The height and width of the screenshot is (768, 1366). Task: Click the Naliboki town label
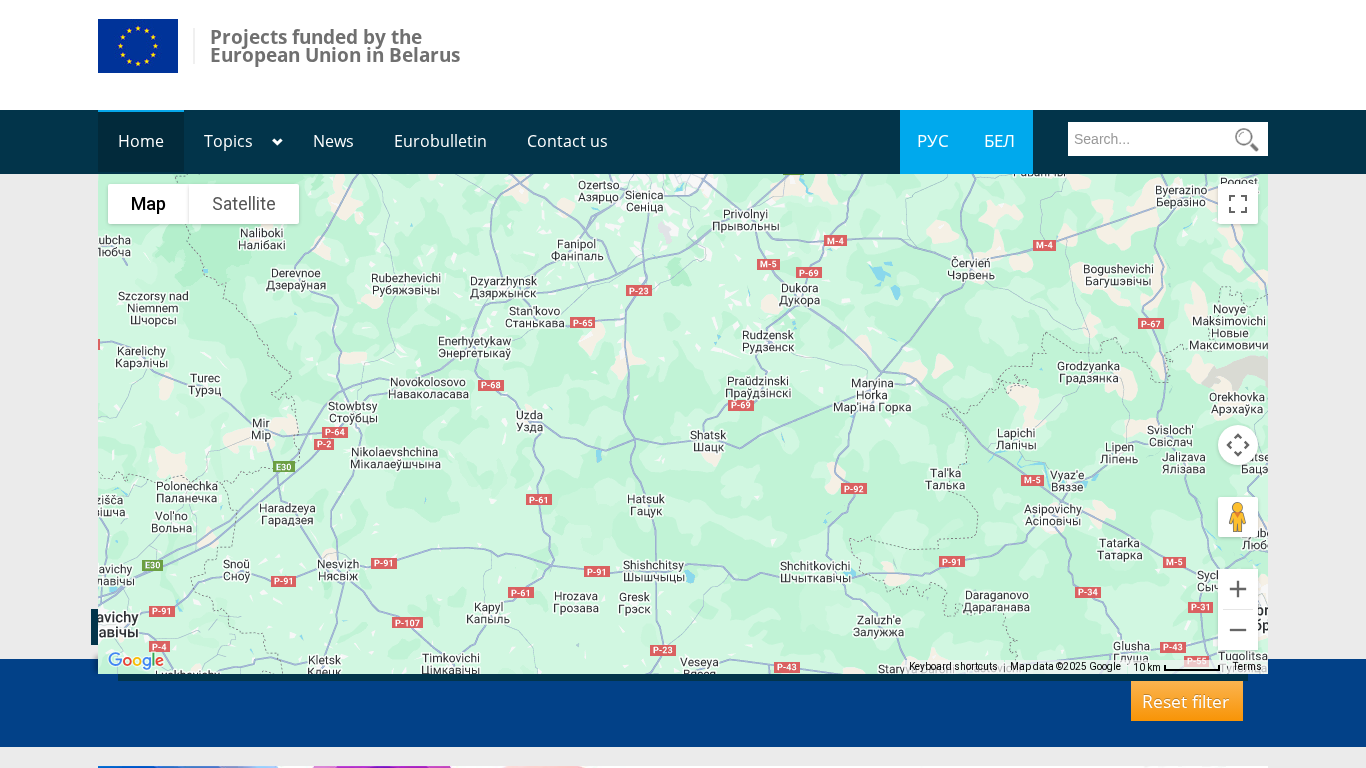(263, 239)
